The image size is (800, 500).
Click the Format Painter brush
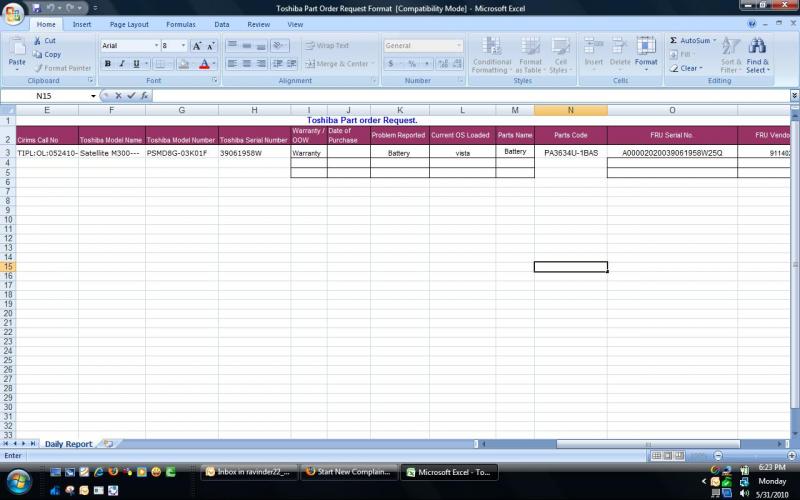tap(38, 68)
